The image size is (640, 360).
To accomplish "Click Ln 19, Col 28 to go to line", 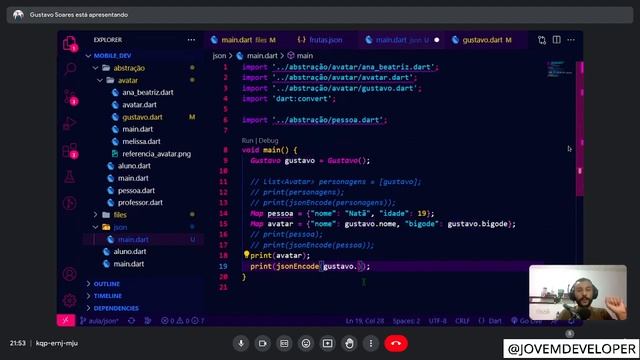I will click(364, 321).
